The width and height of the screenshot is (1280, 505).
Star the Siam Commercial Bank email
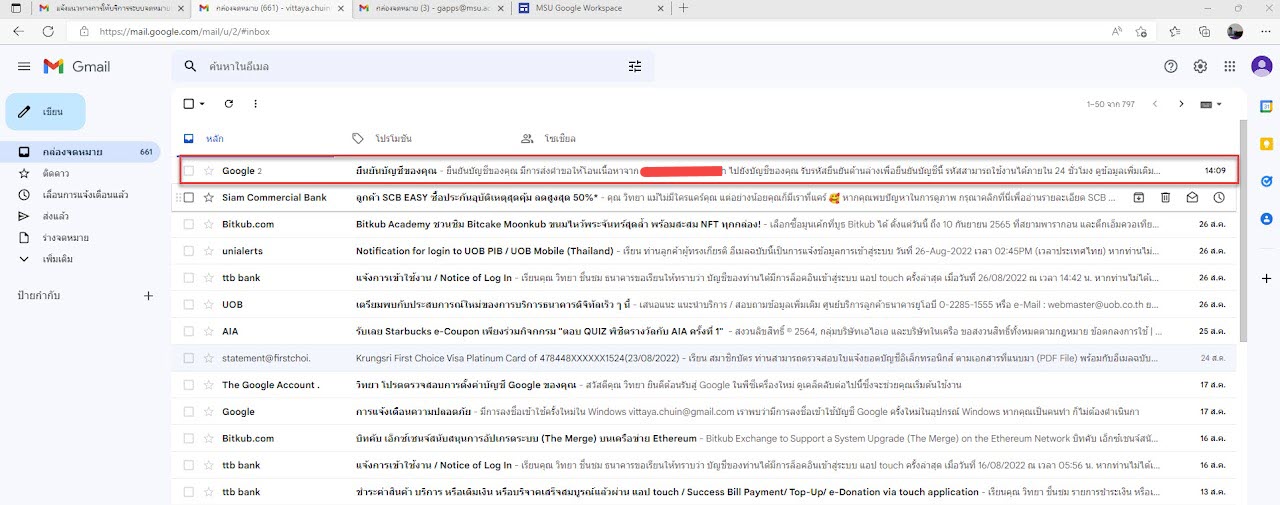click(x=208, y=197)
